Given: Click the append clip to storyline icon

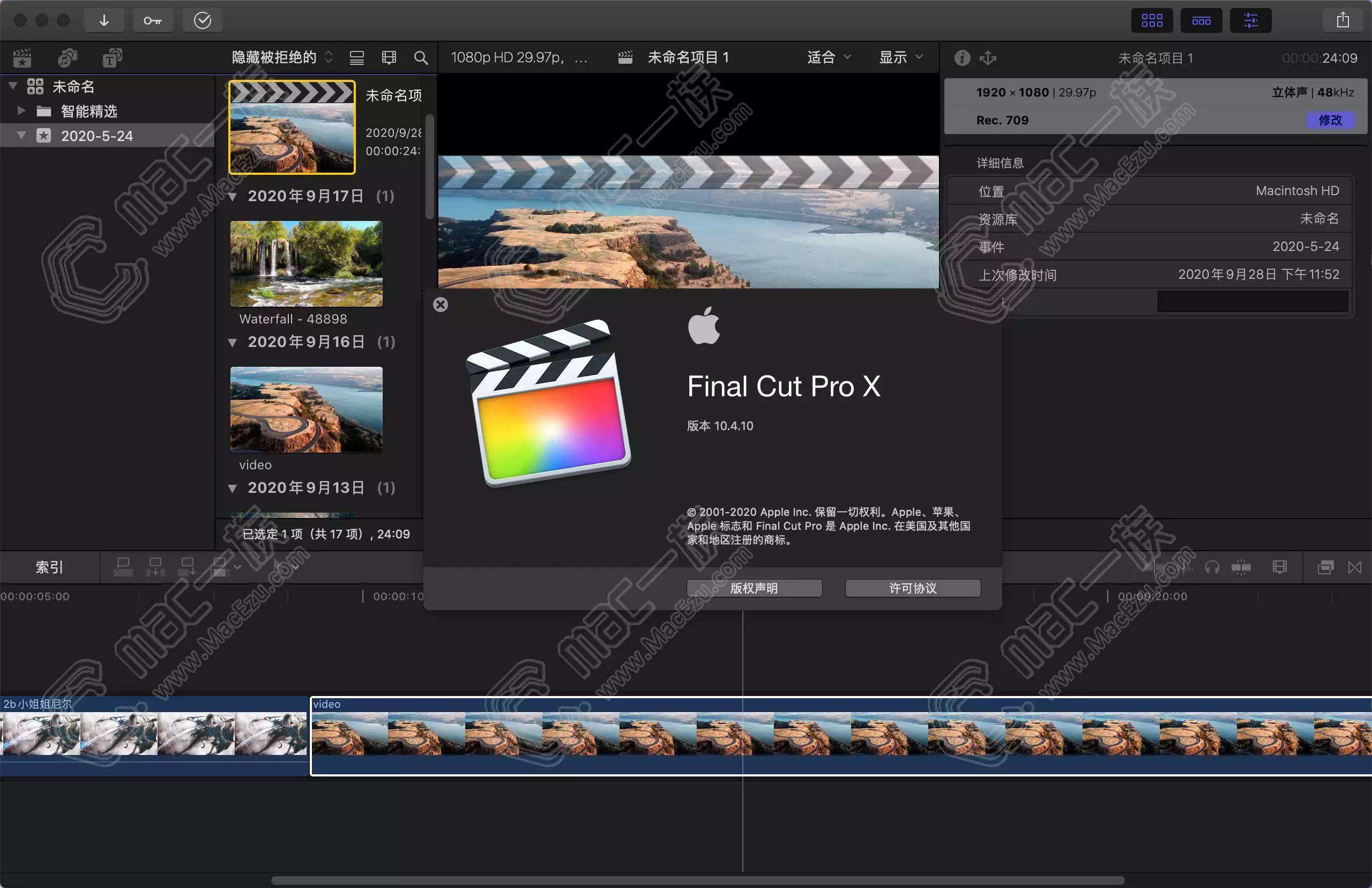Looking at the screenshot, I should point(187,567).
